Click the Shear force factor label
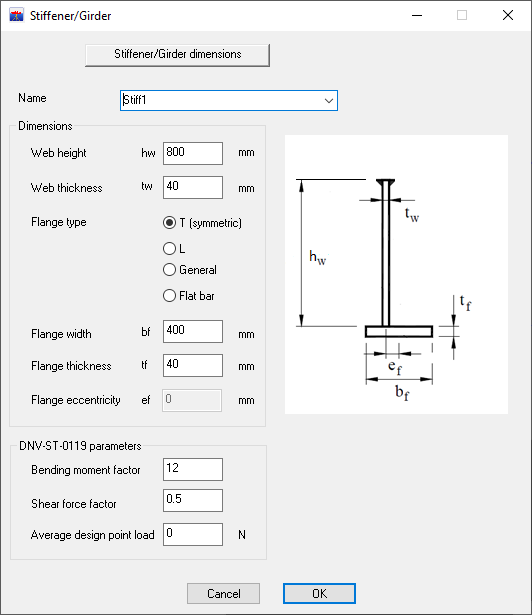This screenshot has width=532, height=615. point(74,504)
